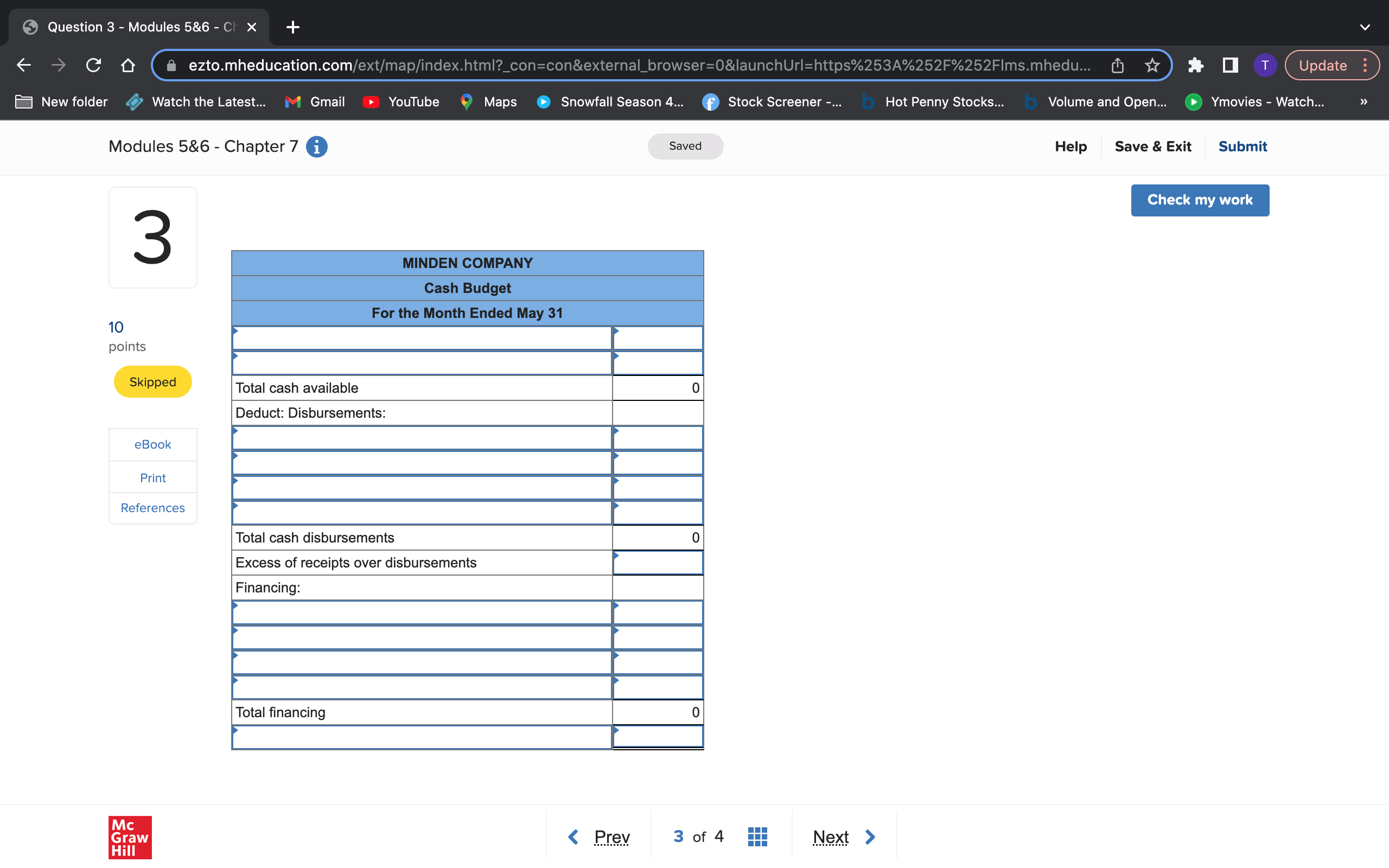This screenshot has height=868, width=1389.
Task: Expand first row label dropdown in Cash Budget
Action: tap(421, 338)
